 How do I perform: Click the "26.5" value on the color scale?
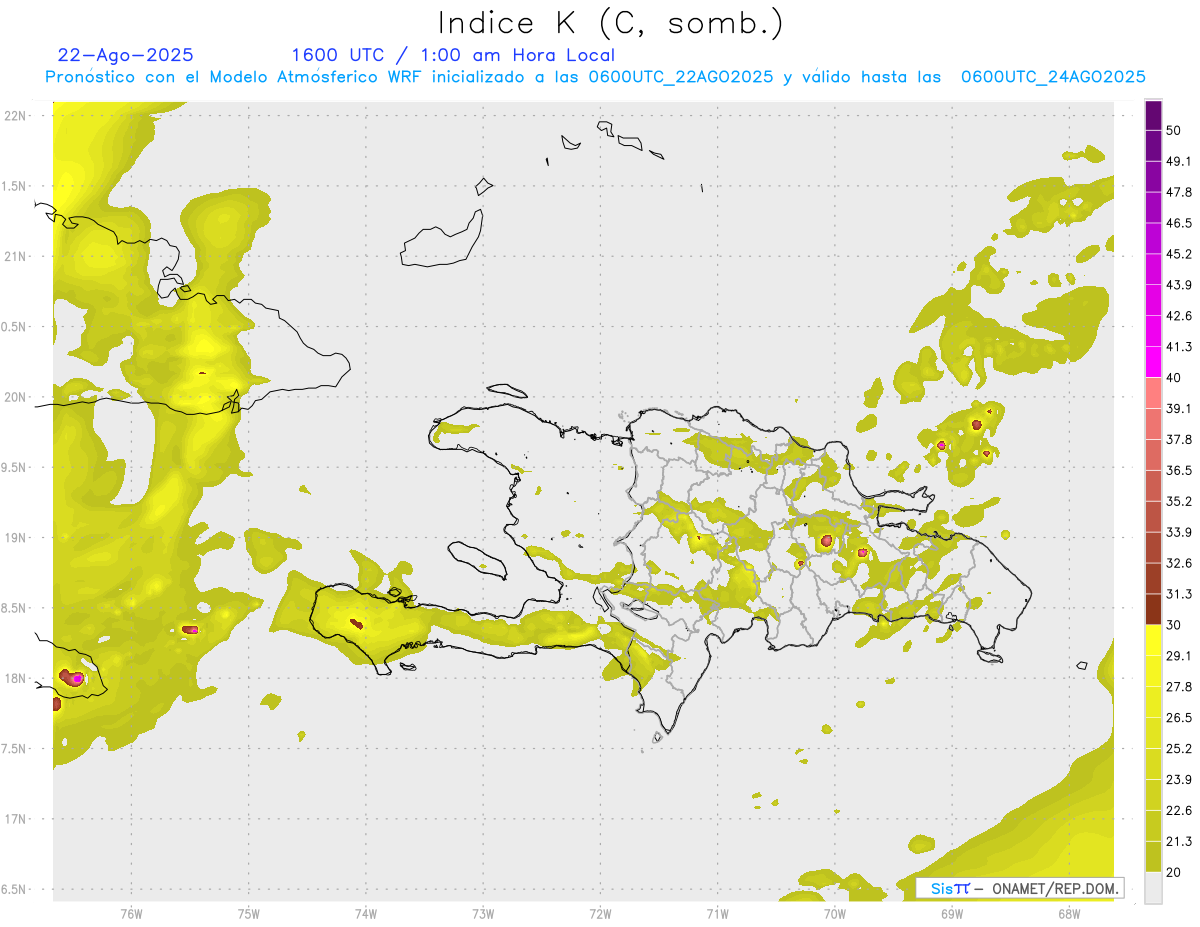pos(1179,718)
